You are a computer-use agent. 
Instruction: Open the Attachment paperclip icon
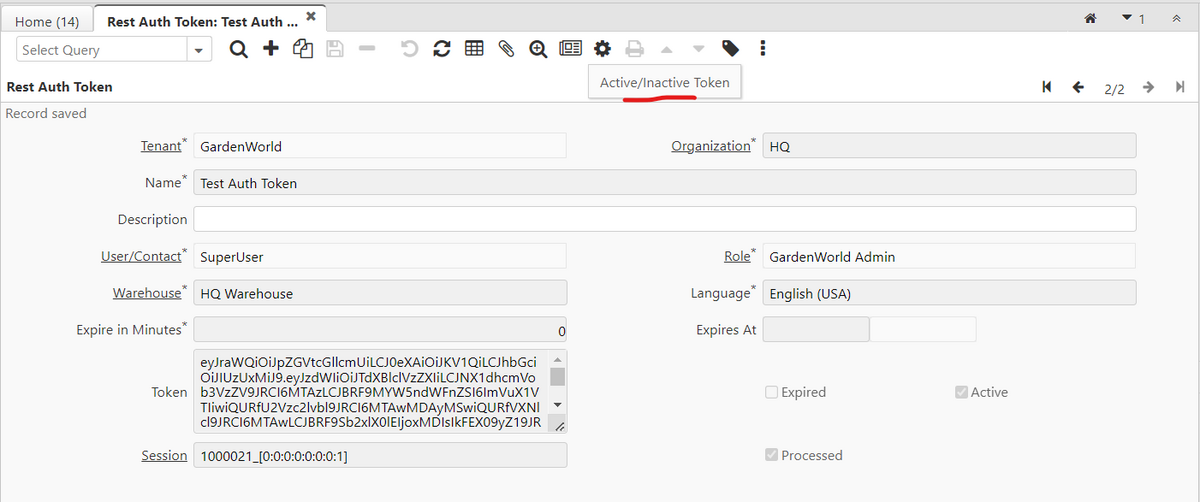coord(506,49)
